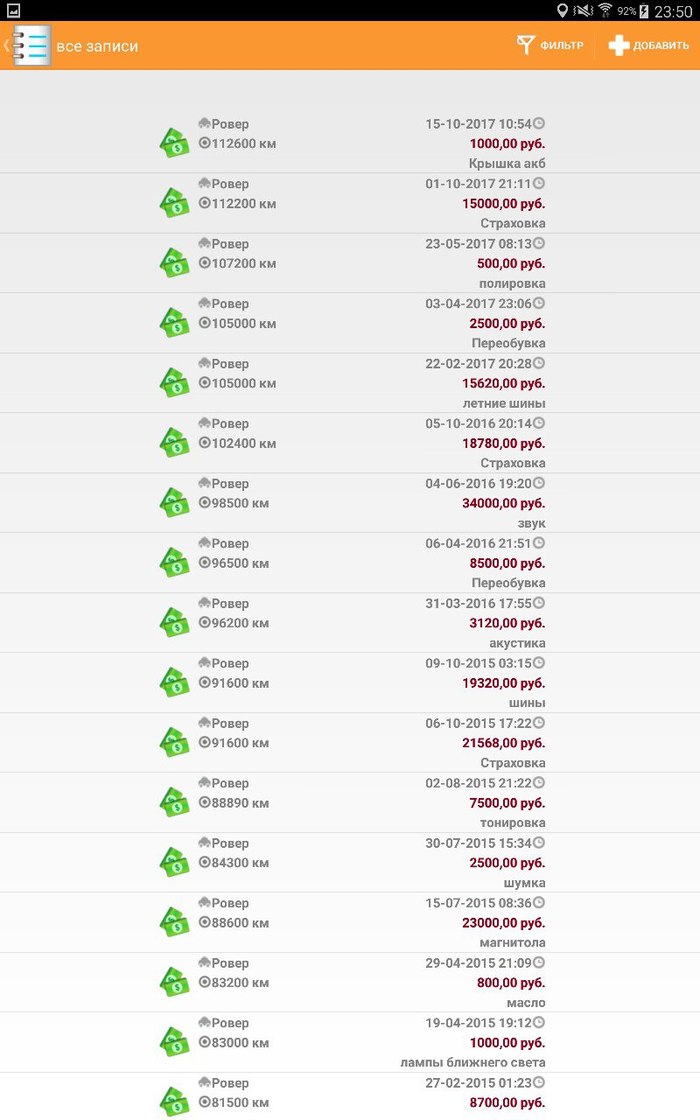700x1120 pixels.
Task: Tap the clock icon beside 15-10-2017 10:54
Action: (x=539, y=124)
